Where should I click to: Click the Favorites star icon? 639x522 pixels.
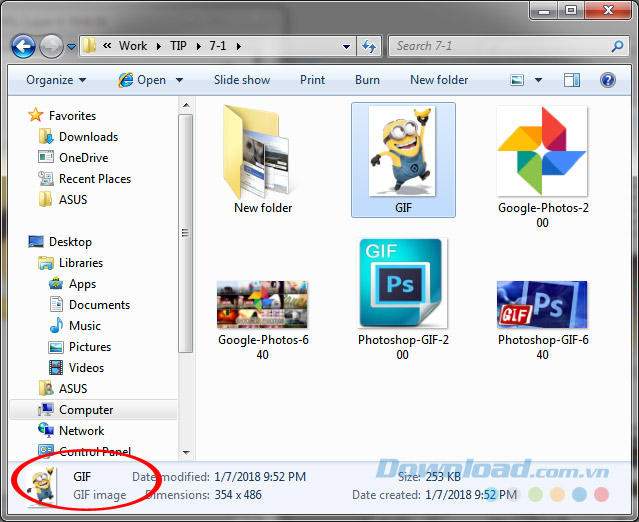(35, 115)
